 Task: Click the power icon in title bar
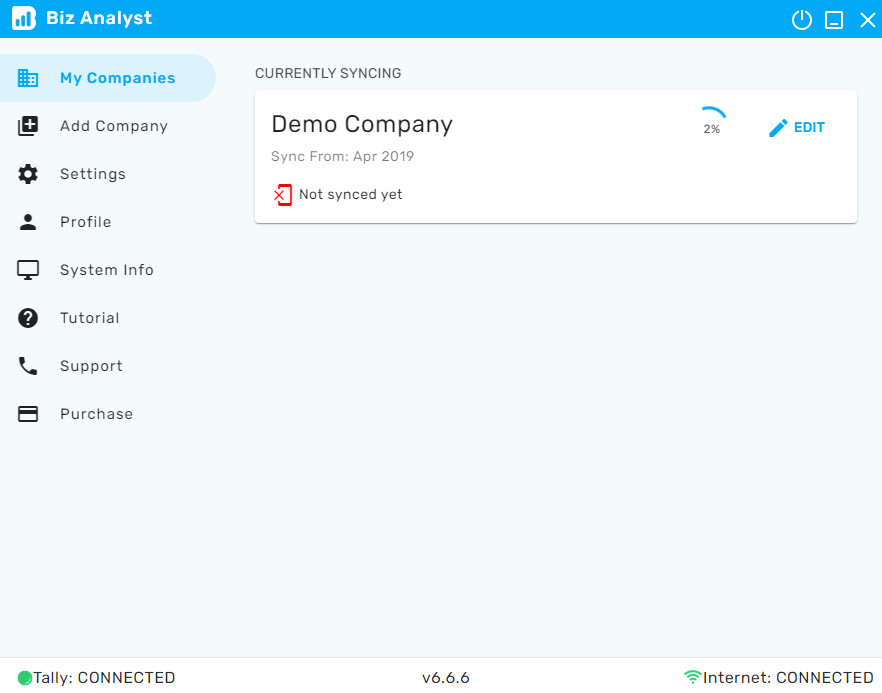(x=802, y=20)
